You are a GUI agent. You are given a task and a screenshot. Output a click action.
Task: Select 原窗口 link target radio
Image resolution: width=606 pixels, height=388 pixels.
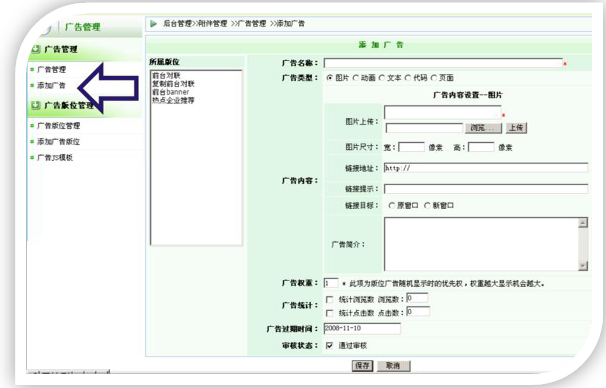point(392,206)
